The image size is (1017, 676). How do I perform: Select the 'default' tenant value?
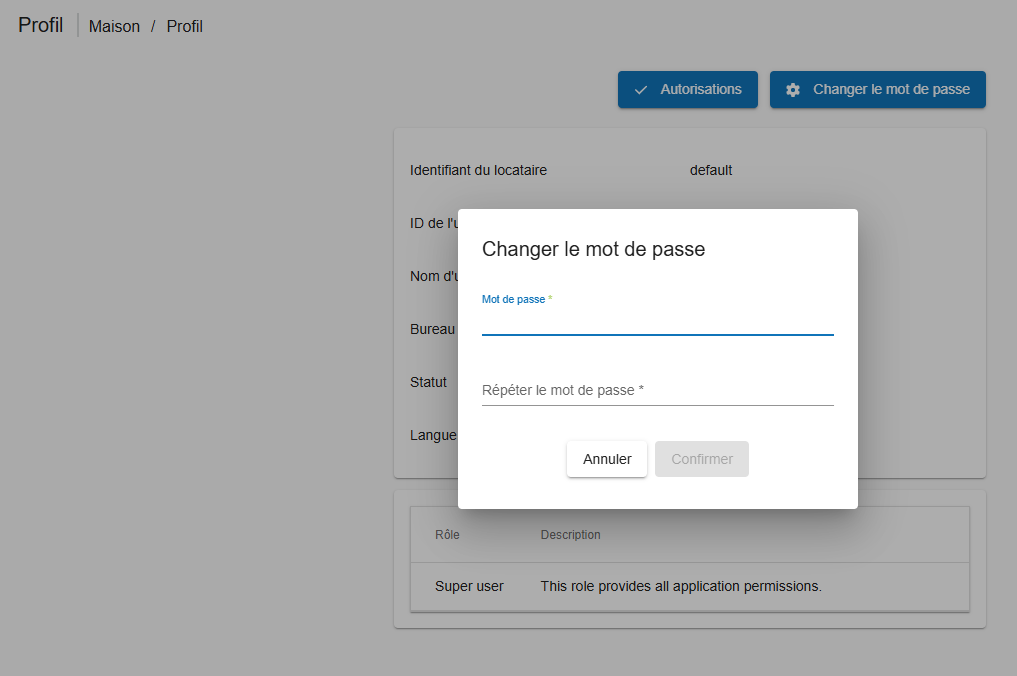[711, 170]
